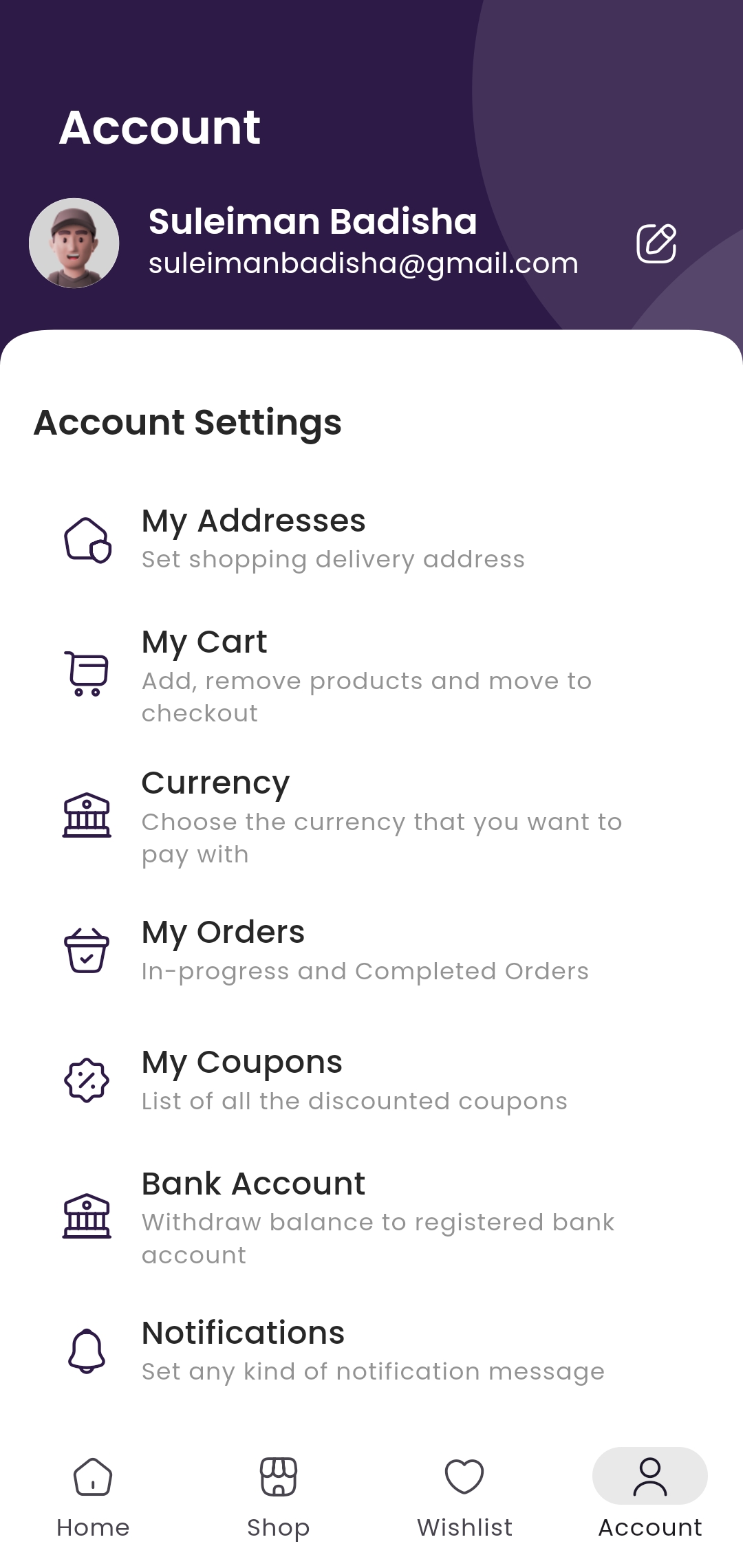Go to the Home tab
The height and width of the screenshot is (1568, 743).
93,1492
